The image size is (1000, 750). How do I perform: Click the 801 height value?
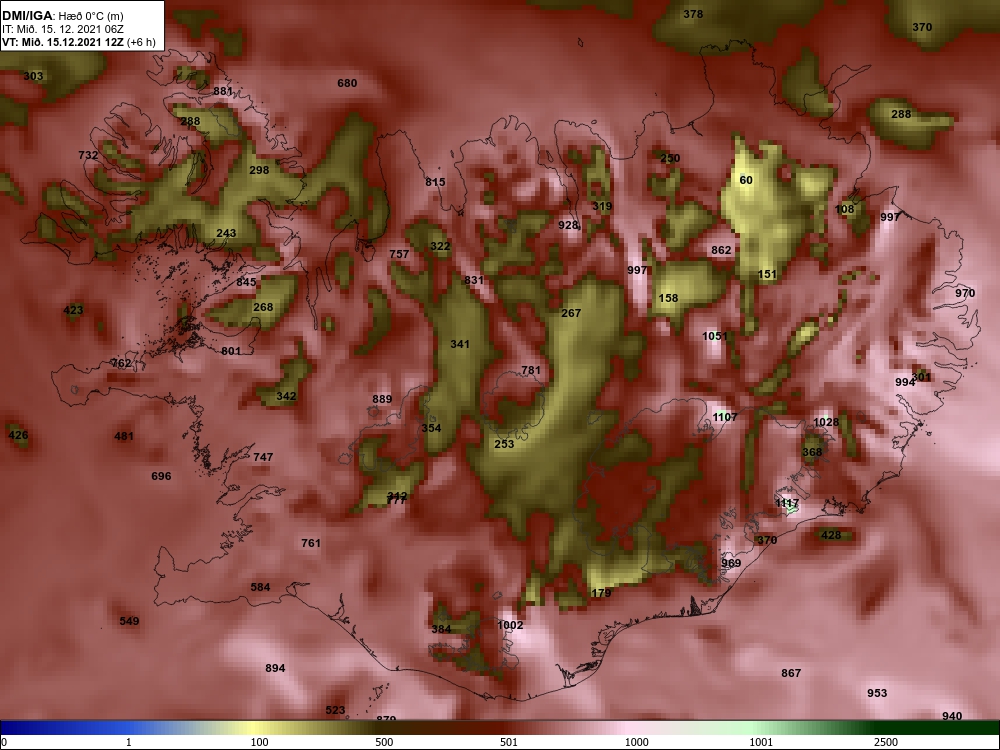(231, 351)
